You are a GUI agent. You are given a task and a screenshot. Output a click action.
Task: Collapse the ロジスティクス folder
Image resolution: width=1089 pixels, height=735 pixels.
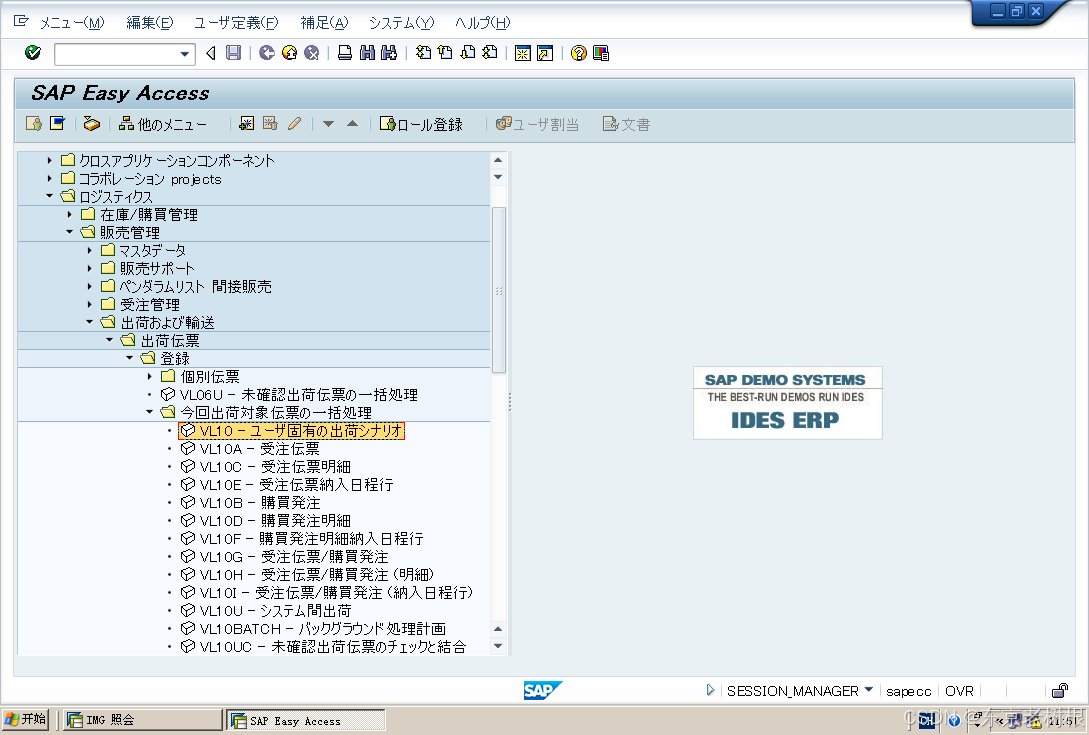[x=49, y=197]
